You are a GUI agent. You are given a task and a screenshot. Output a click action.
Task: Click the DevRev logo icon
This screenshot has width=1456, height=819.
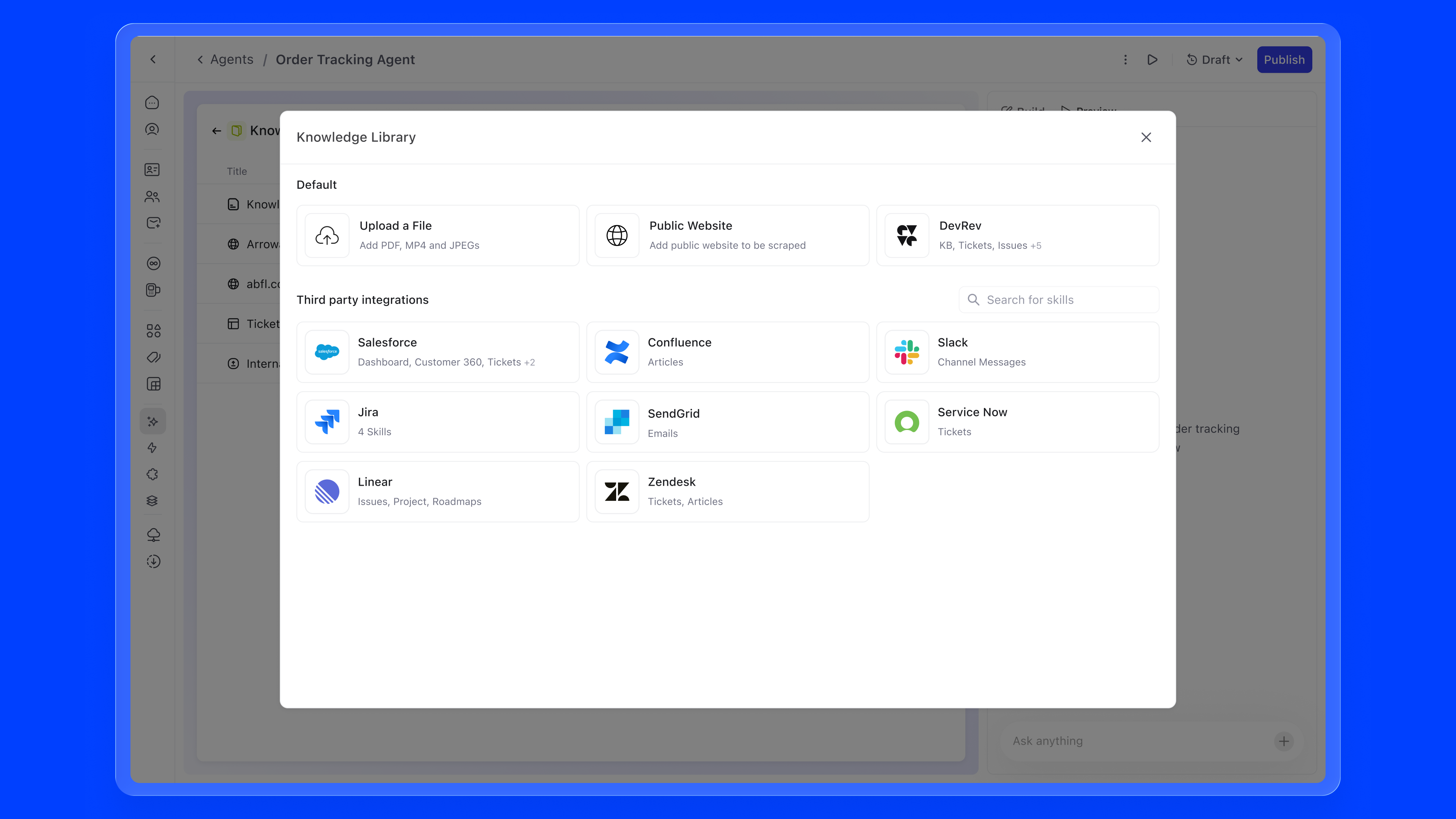(x=907, y=236)
